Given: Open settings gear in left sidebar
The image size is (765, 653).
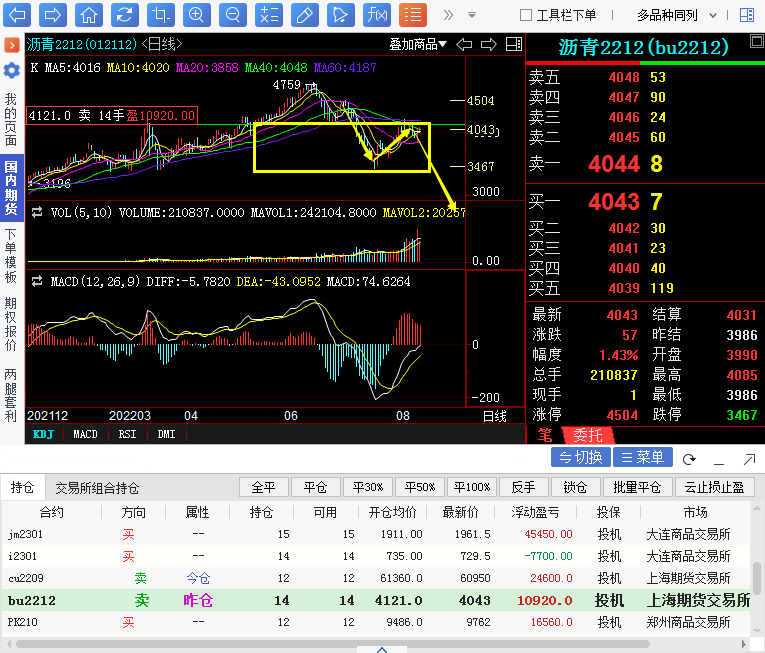Looking at the screenshot, I should (11, 70).
